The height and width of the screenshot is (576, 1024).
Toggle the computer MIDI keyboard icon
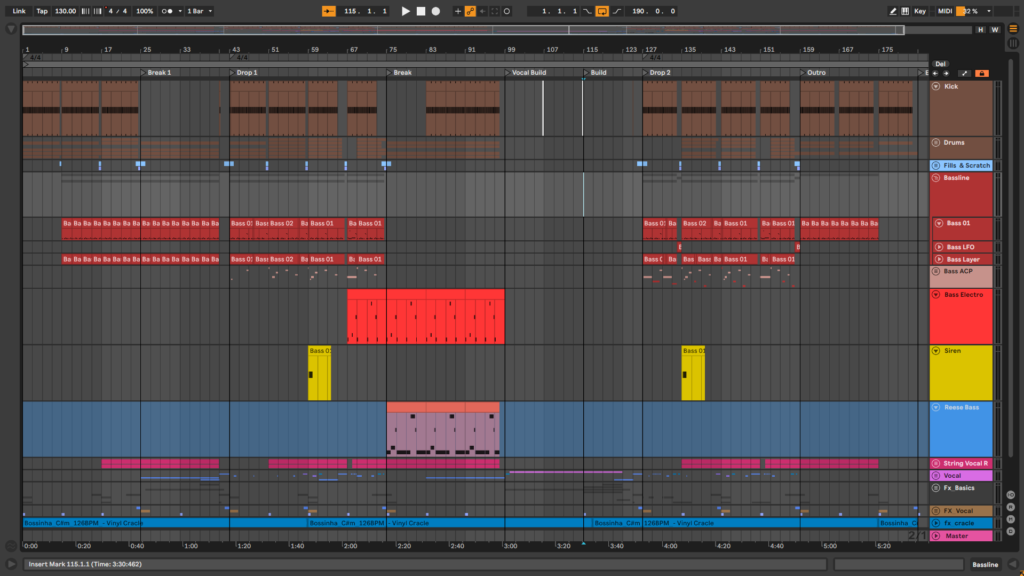[905, 11]
